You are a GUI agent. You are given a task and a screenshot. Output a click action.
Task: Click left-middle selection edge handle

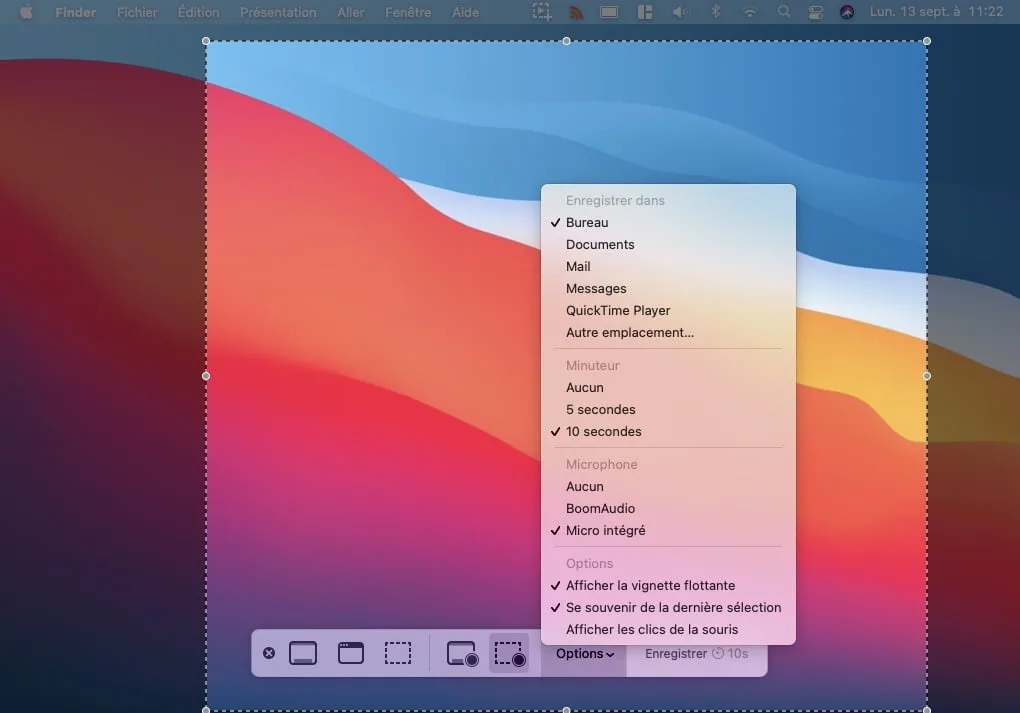206,376
